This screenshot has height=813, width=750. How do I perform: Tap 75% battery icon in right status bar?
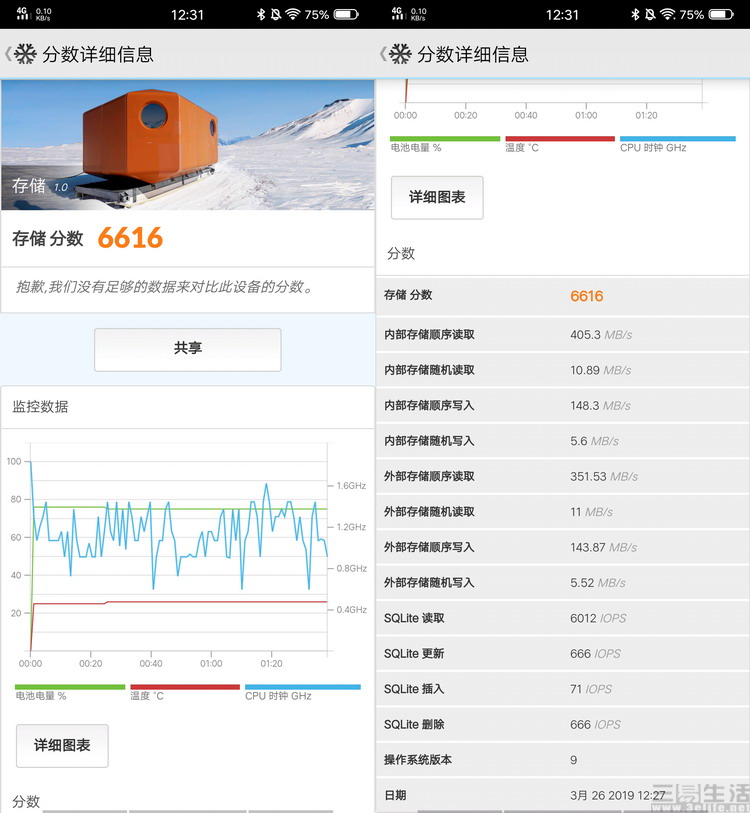(721, 15)
